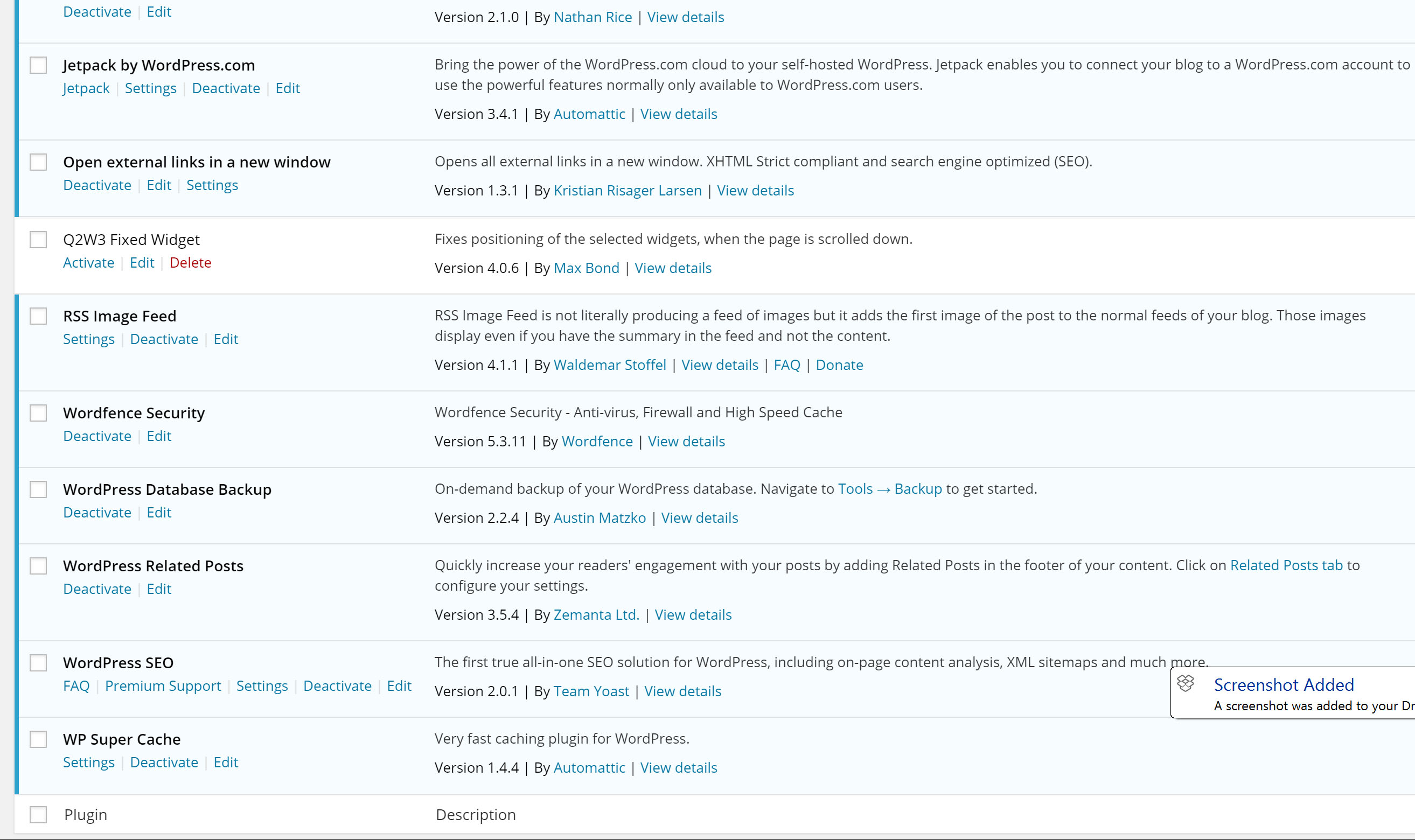View details of WordPress Database Backup

pos(699,518)
